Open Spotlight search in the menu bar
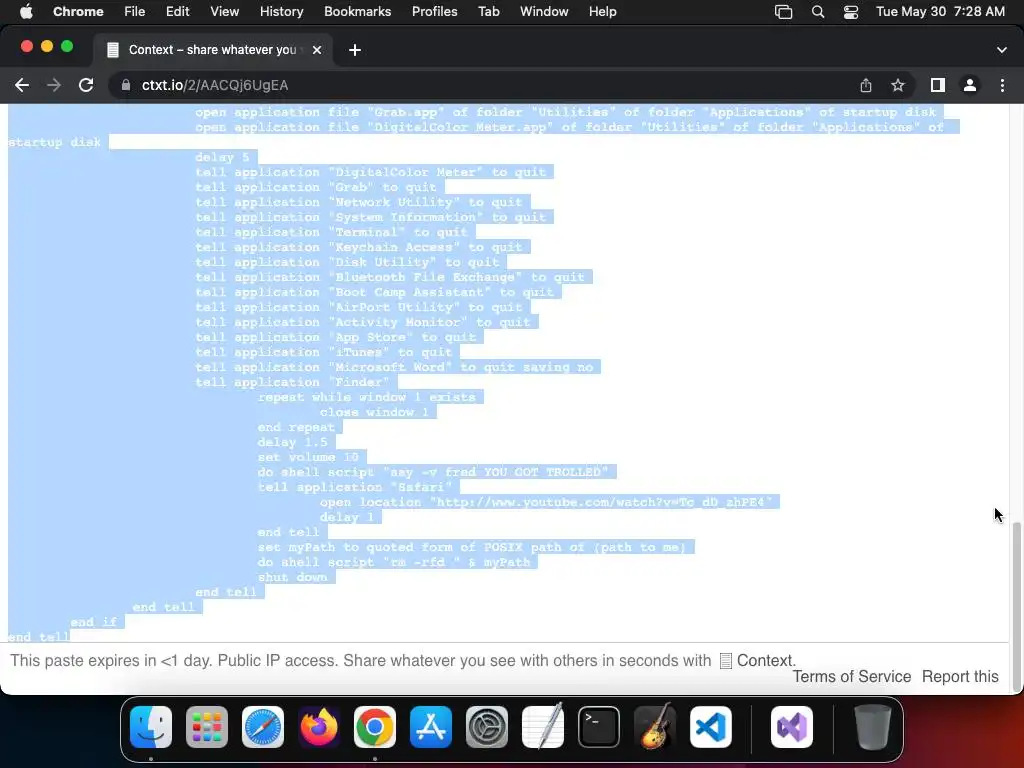 click(818, 12)
